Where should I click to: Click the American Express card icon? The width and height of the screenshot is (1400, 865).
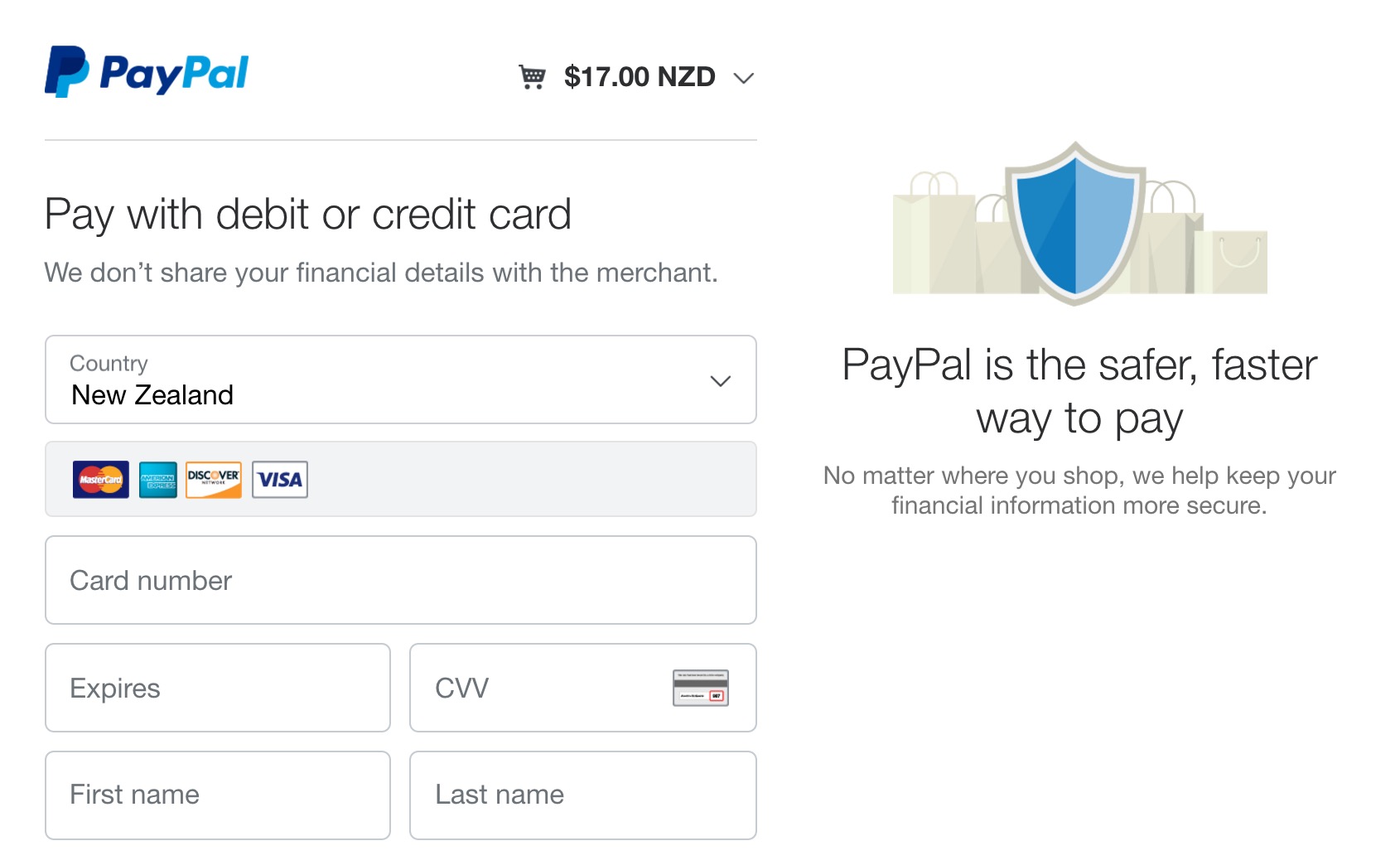157,480
